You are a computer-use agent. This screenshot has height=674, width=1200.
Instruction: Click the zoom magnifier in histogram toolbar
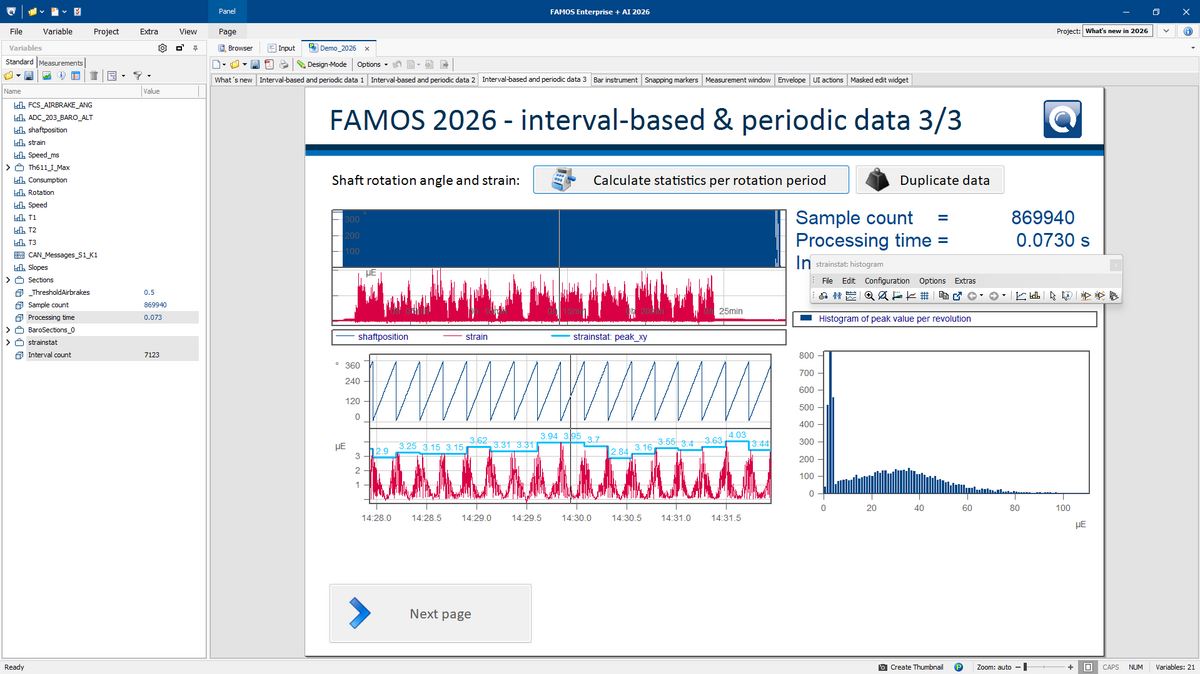coord(870,296)
